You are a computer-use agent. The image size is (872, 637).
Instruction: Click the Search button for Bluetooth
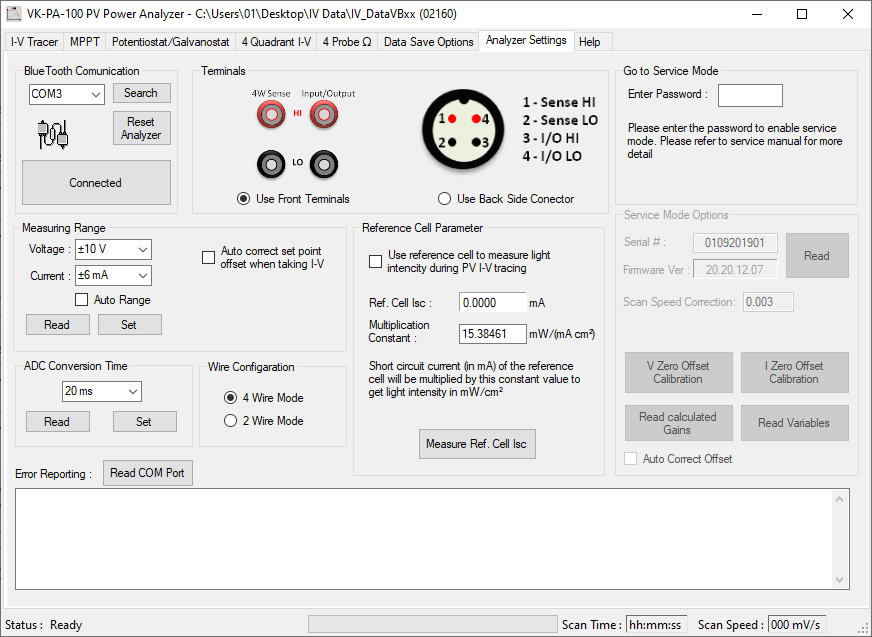coord(141,93)
